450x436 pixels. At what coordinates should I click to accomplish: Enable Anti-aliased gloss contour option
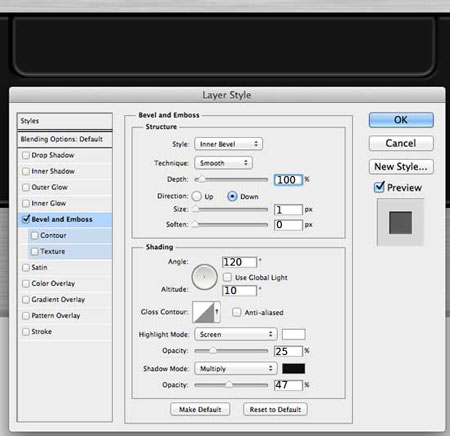tap(236, 312)
